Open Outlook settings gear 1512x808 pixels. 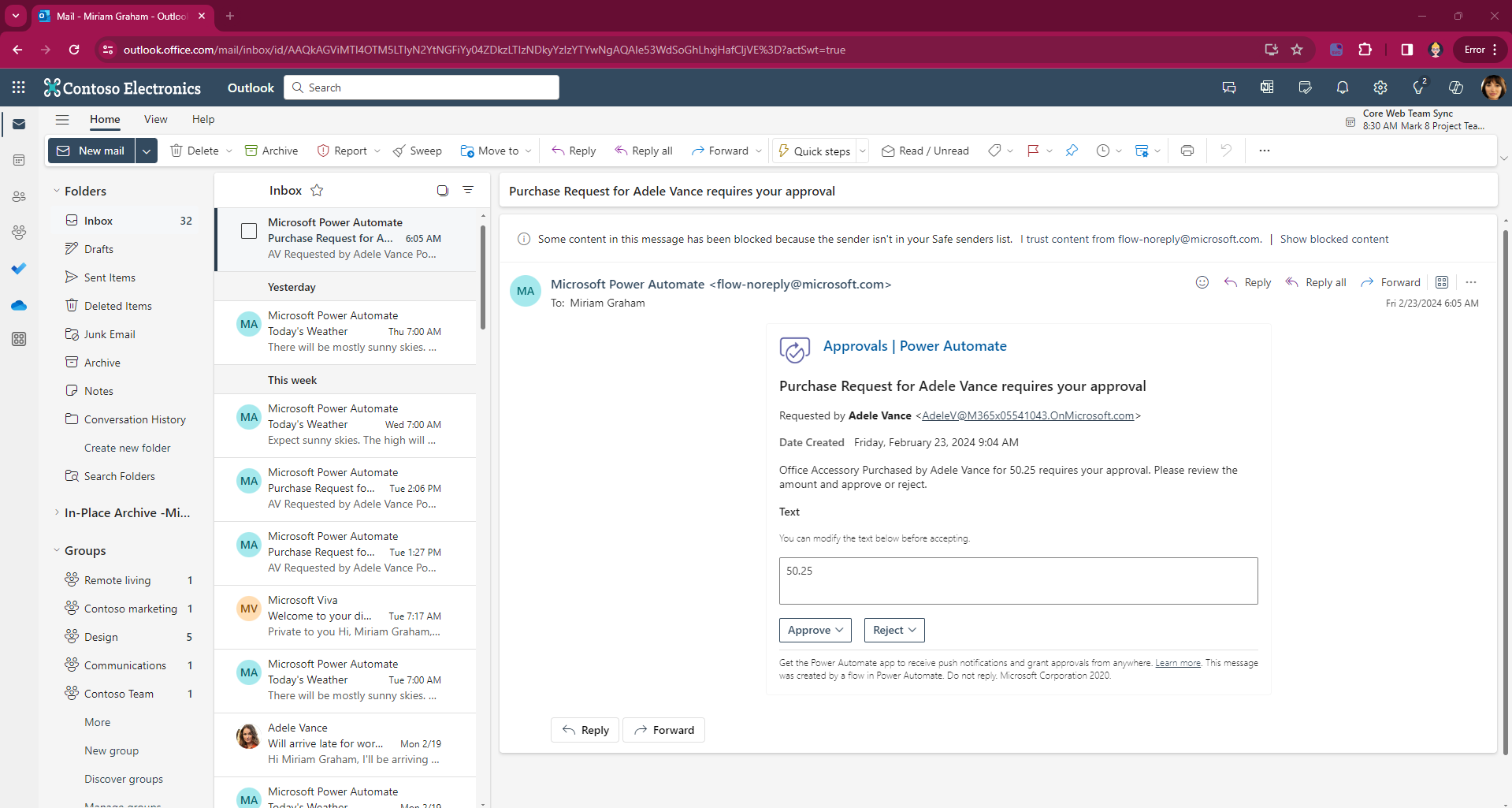1380,88
